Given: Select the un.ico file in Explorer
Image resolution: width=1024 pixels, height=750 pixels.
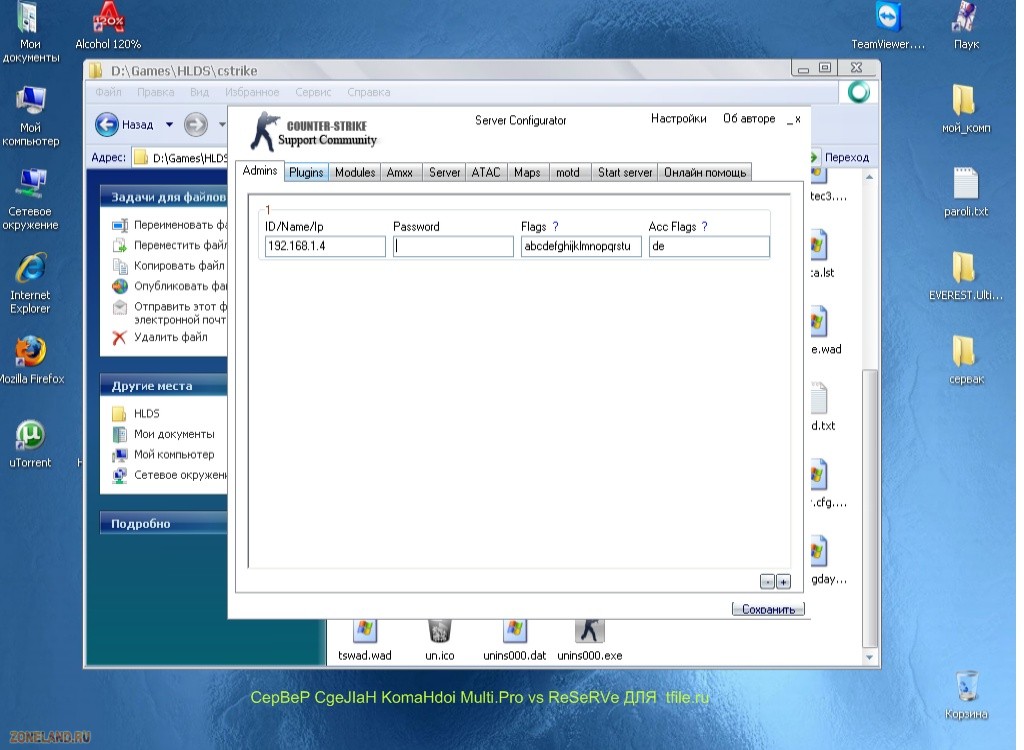Looking at the screenshot, I should (x=440, y=641).
